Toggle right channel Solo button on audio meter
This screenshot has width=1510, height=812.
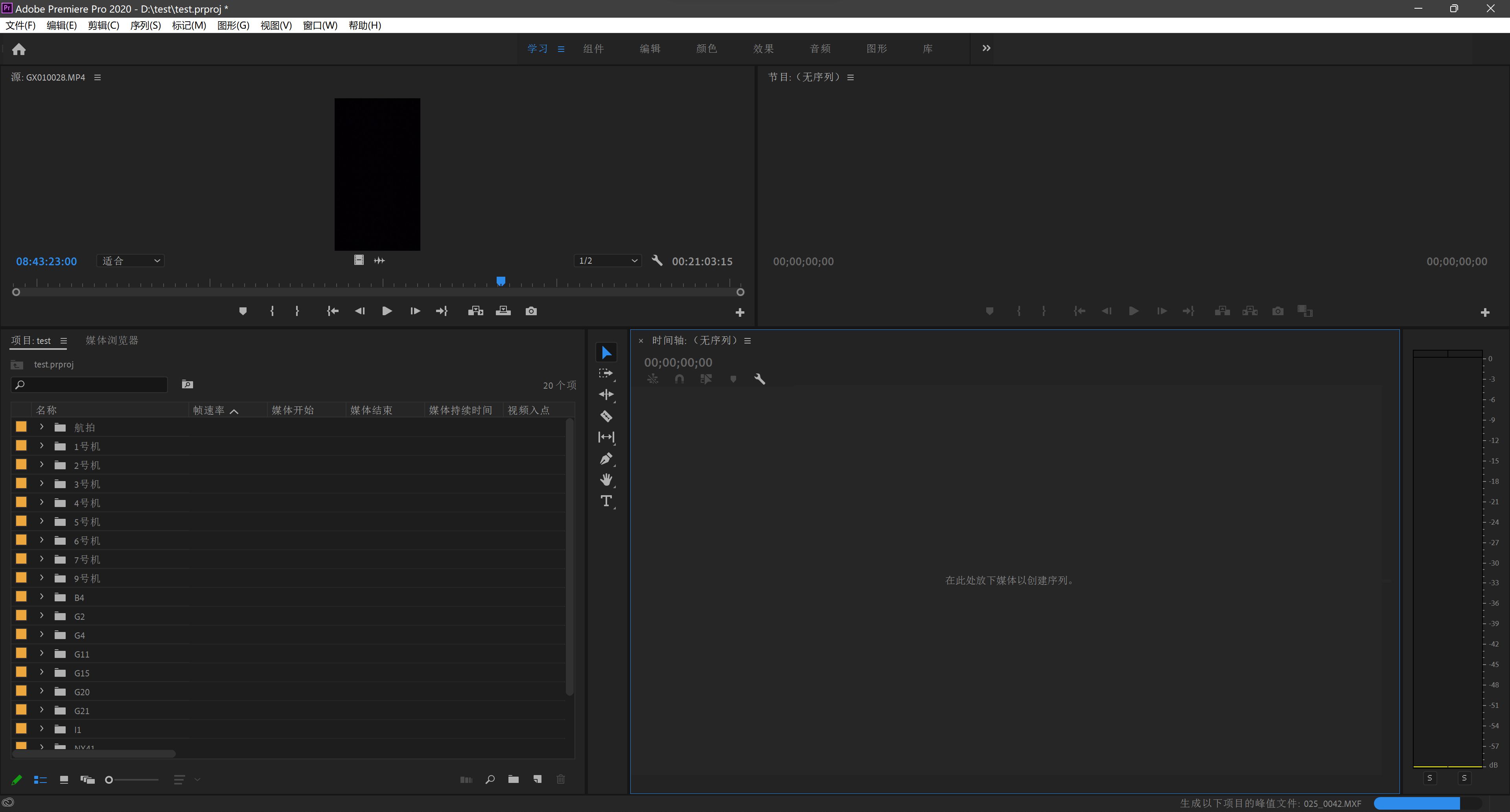point(1464,778)
